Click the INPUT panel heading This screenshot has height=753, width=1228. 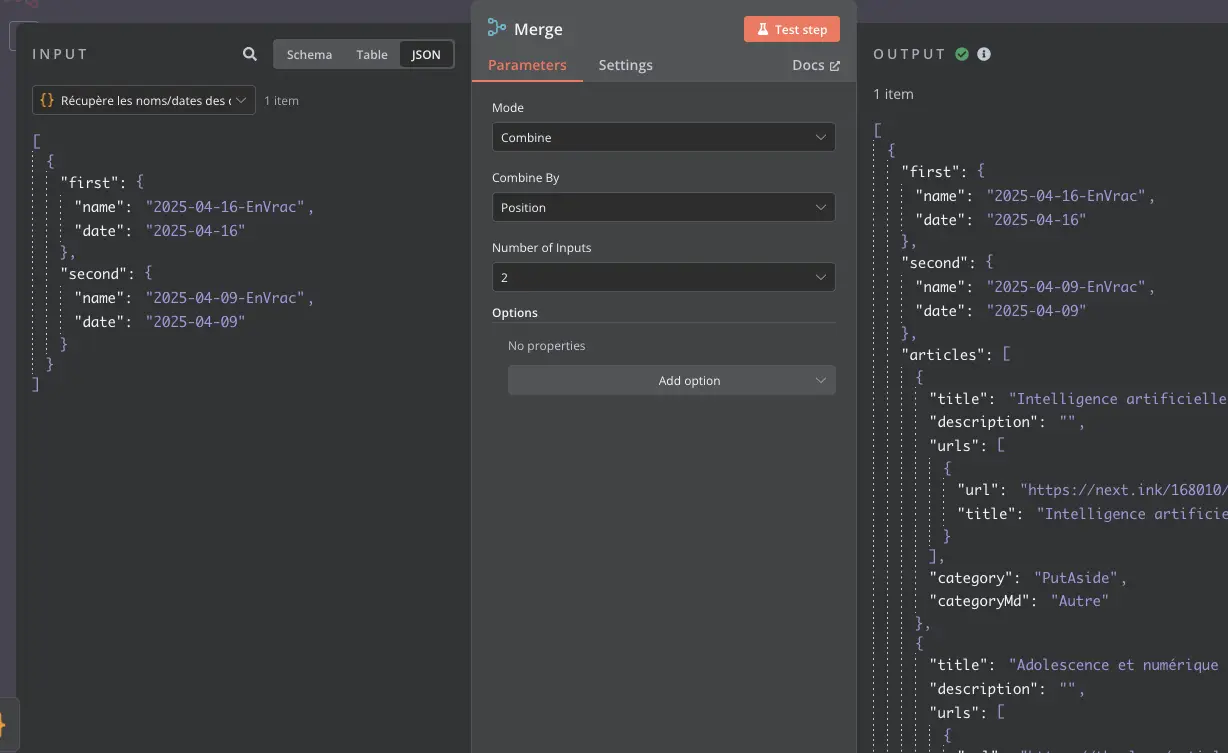click(60, 54)
